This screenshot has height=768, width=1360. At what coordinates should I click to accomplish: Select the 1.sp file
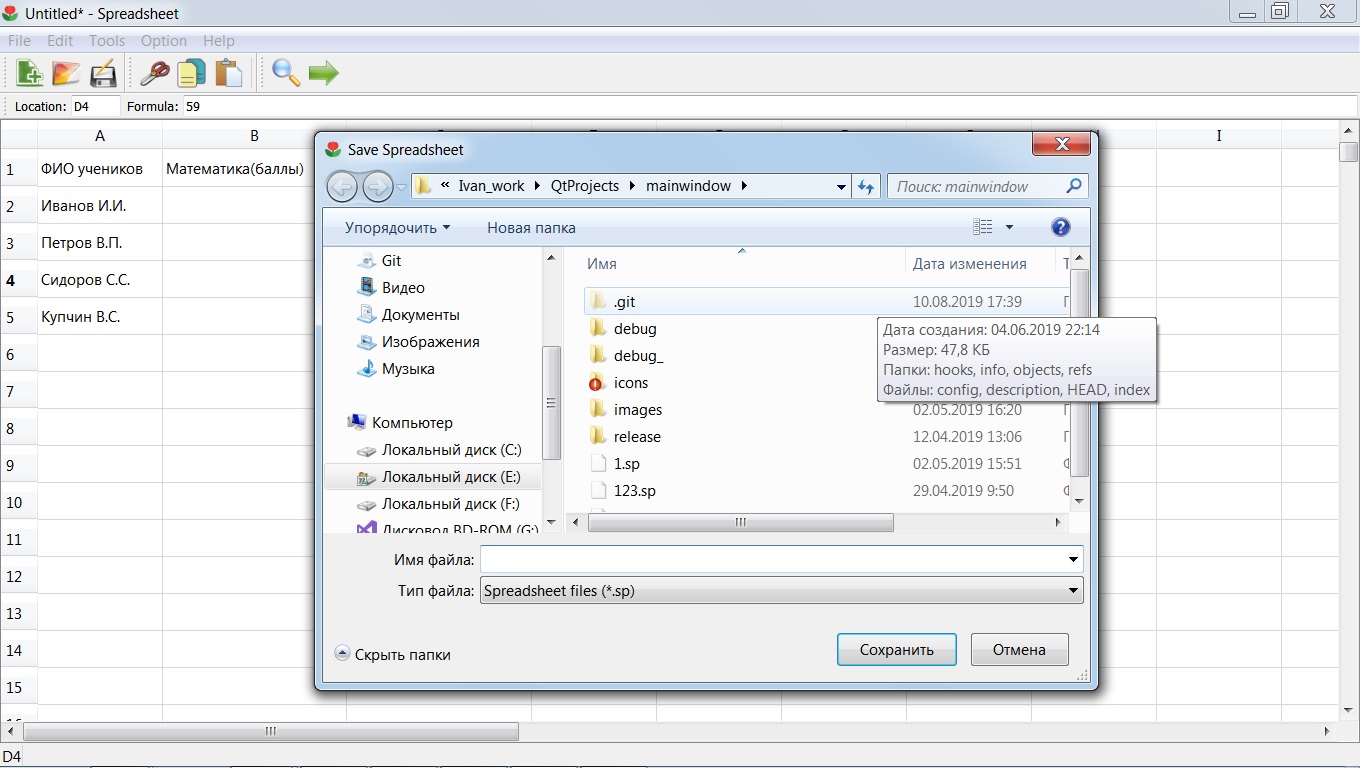626,463
